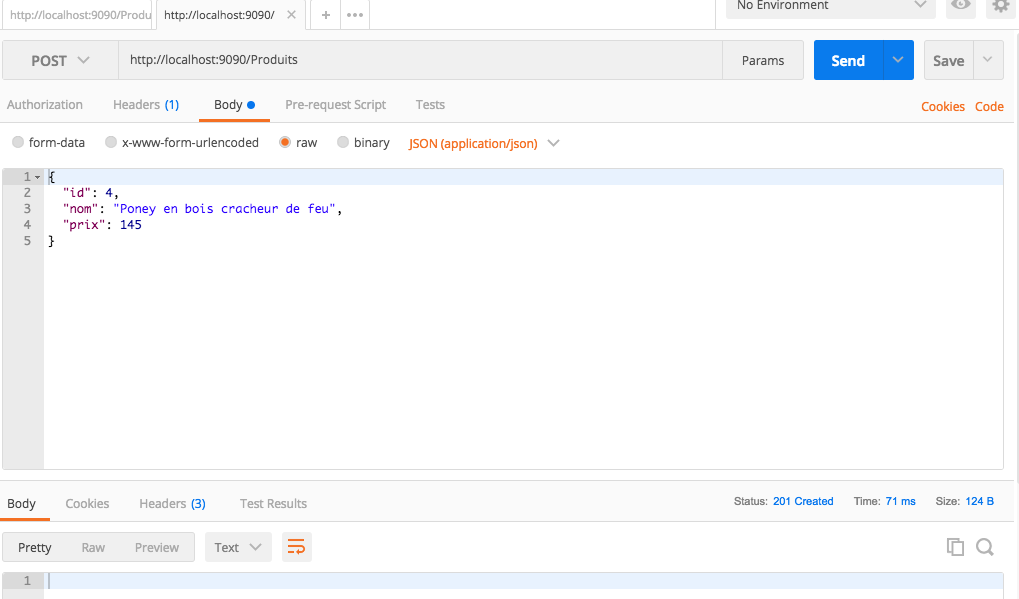Open tab options ellipsis menu
The width and height of the screenshot is (1019, 599).
[x=355, y=14]
